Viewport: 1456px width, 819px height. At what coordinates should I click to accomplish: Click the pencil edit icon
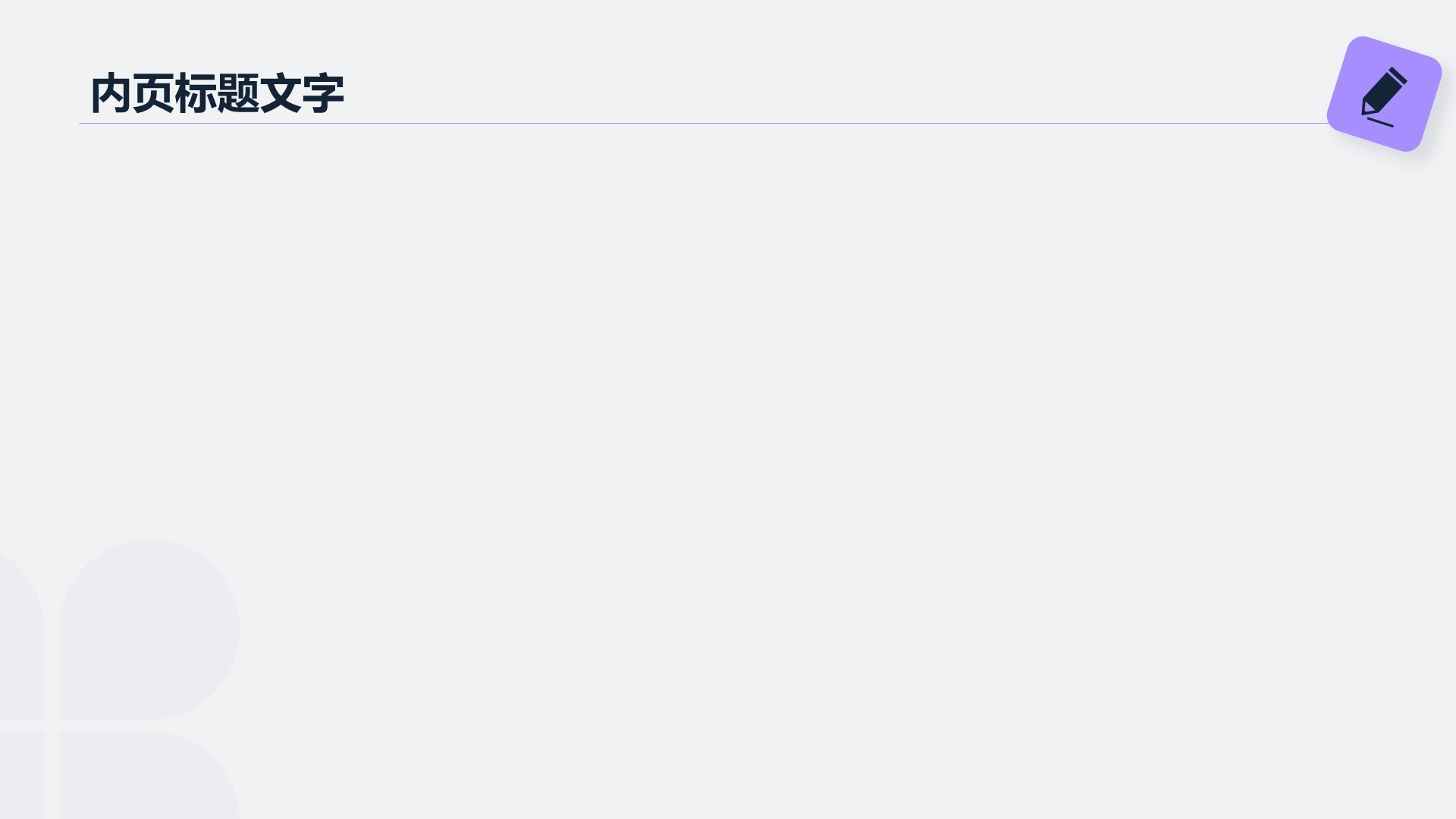[x=1383, y=93]
